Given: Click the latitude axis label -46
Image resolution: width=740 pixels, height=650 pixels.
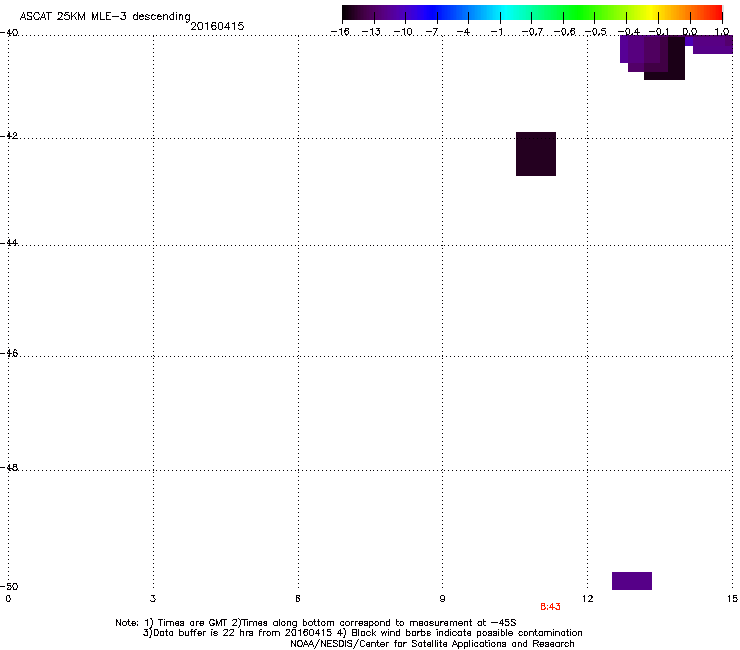Looking at the screenshot, I should (x=9, y=354).
